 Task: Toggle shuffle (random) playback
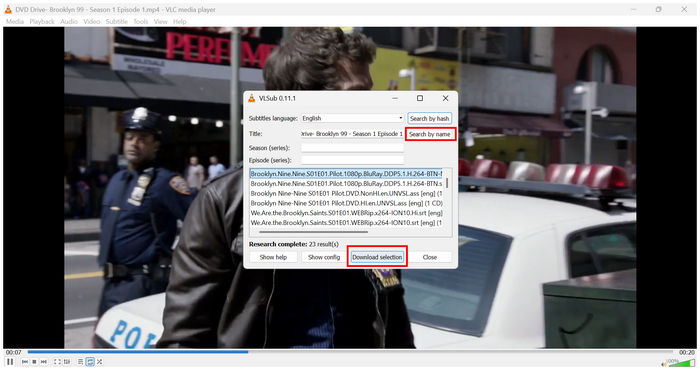point(99,362)
